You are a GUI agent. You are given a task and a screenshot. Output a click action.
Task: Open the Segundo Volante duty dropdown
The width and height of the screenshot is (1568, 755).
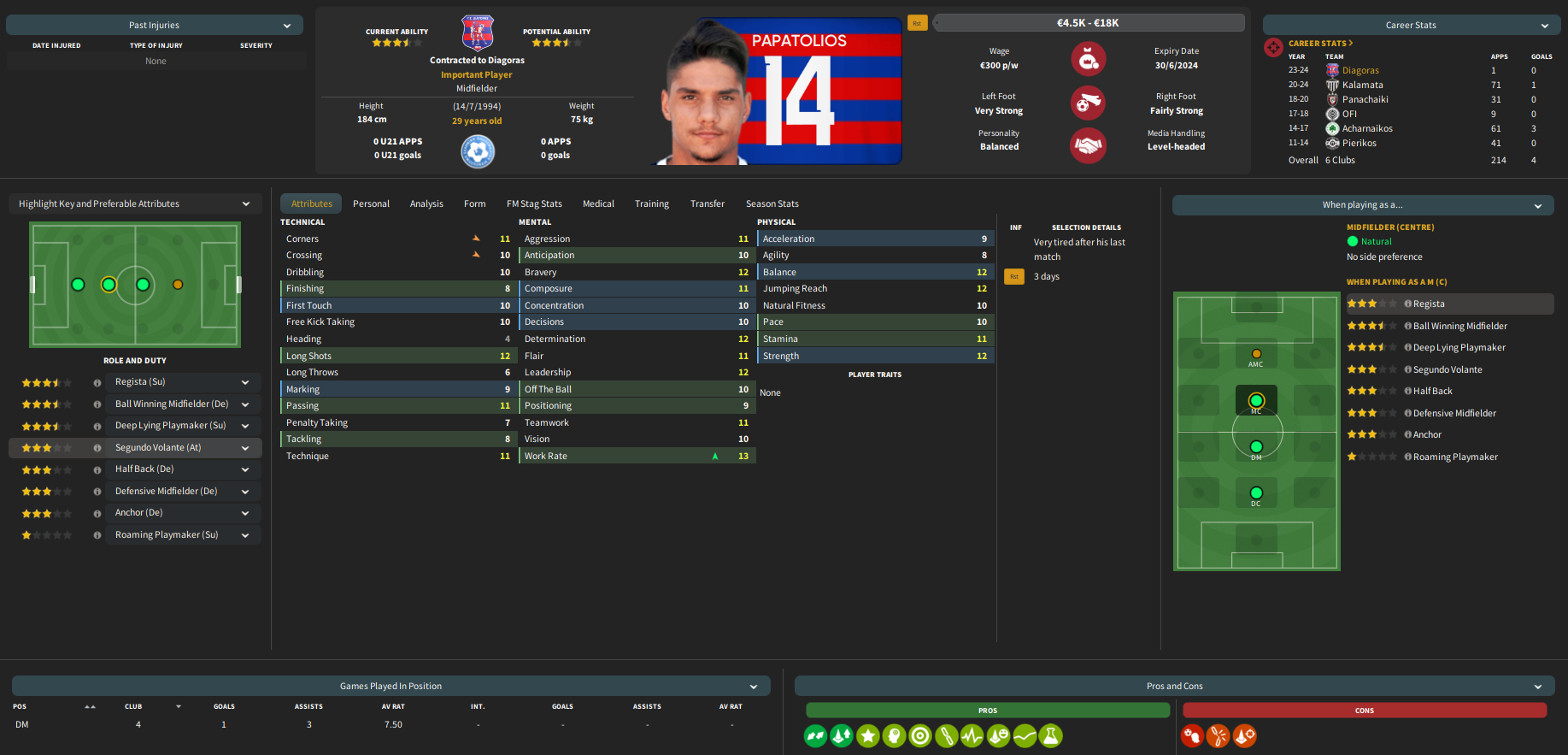click(x=245, y=448)
